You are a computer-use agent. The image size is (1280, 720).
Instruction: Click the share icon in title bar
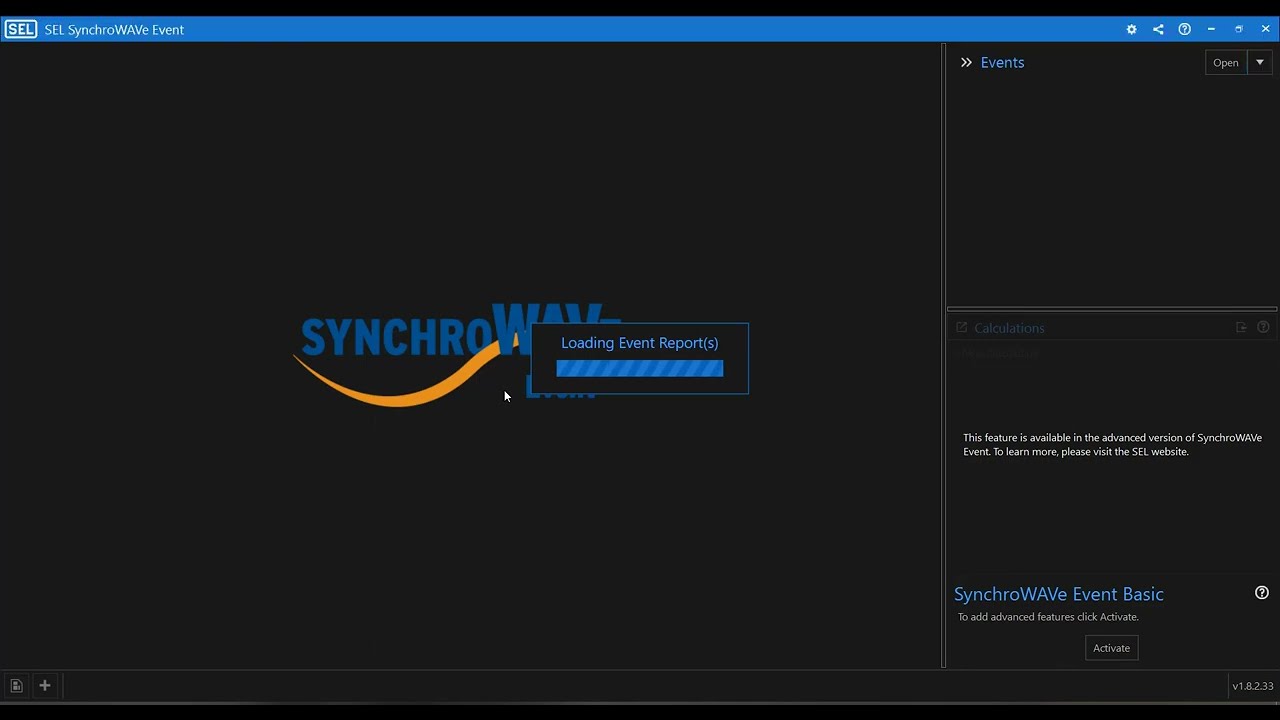pos(1158,29)
